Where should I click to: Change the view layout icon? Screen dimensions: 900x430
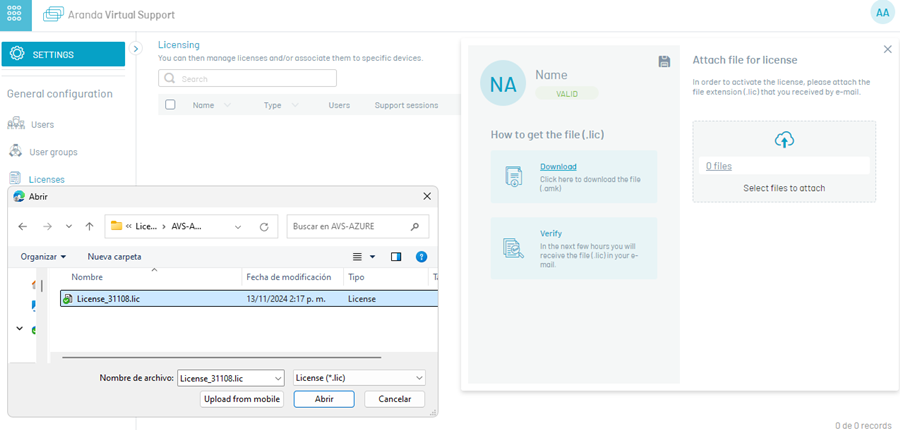coord(357,257)
